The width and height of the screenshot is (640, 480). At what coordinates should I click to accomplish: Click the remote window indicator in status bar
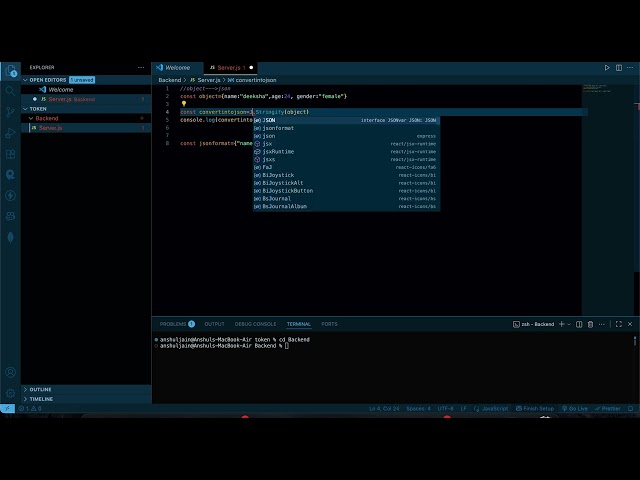7,408
